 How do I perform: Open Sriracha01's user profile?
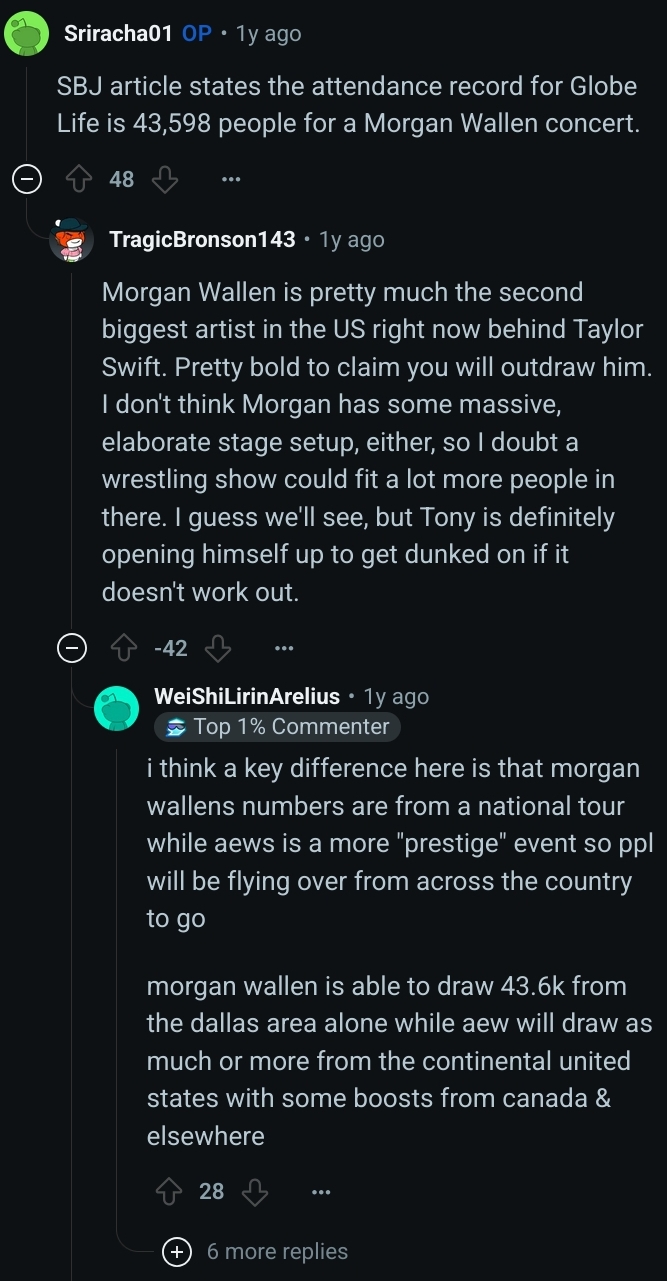tap(118, 34)
